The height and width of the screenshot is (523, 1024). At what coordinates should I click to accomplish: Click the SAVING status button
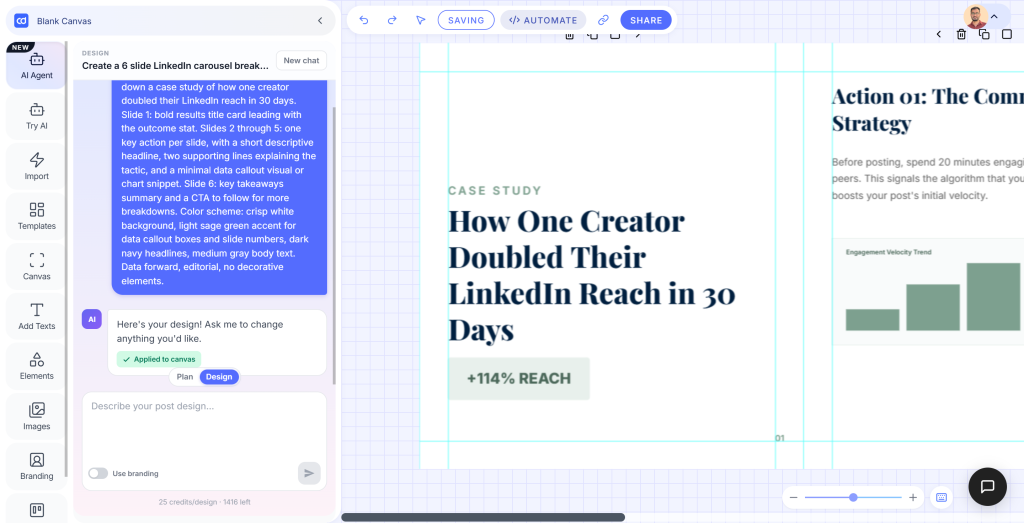click(466, 20)
